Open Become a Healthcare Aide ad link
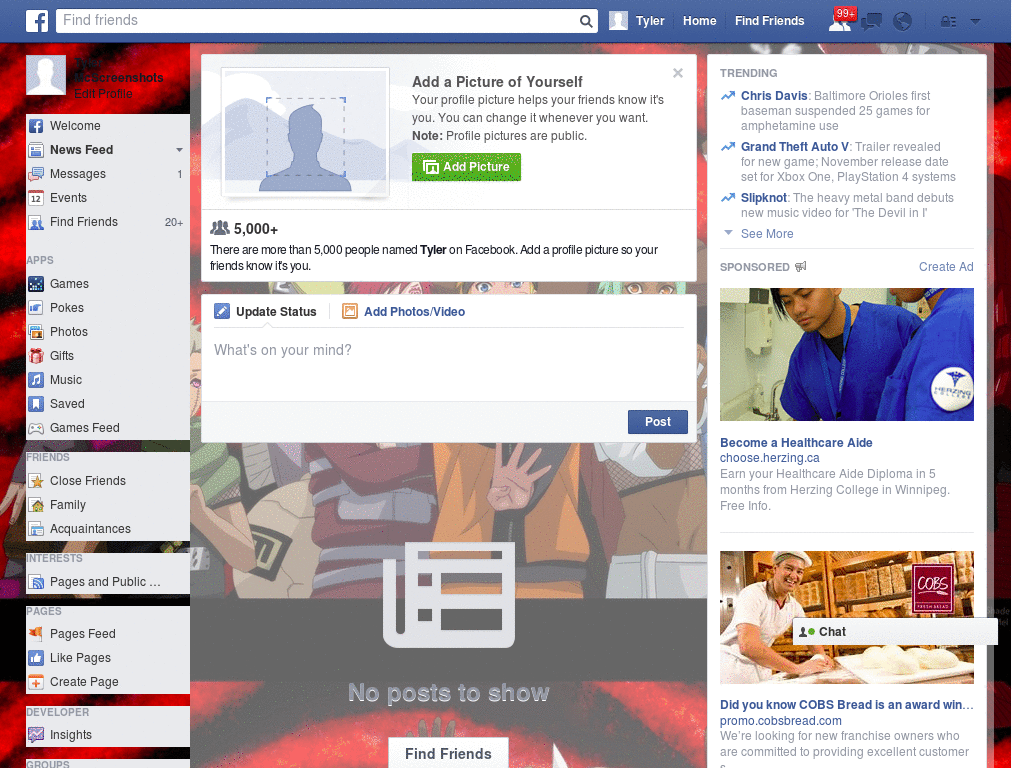The image size is (1024, 768). (x=796, y=443)
